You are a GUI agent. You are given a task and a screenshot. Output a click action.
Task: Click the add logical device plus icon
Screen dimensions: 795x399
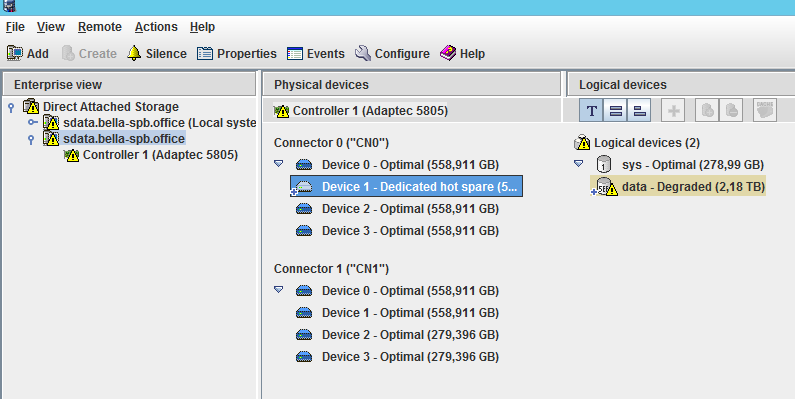[x=673, y=111]
